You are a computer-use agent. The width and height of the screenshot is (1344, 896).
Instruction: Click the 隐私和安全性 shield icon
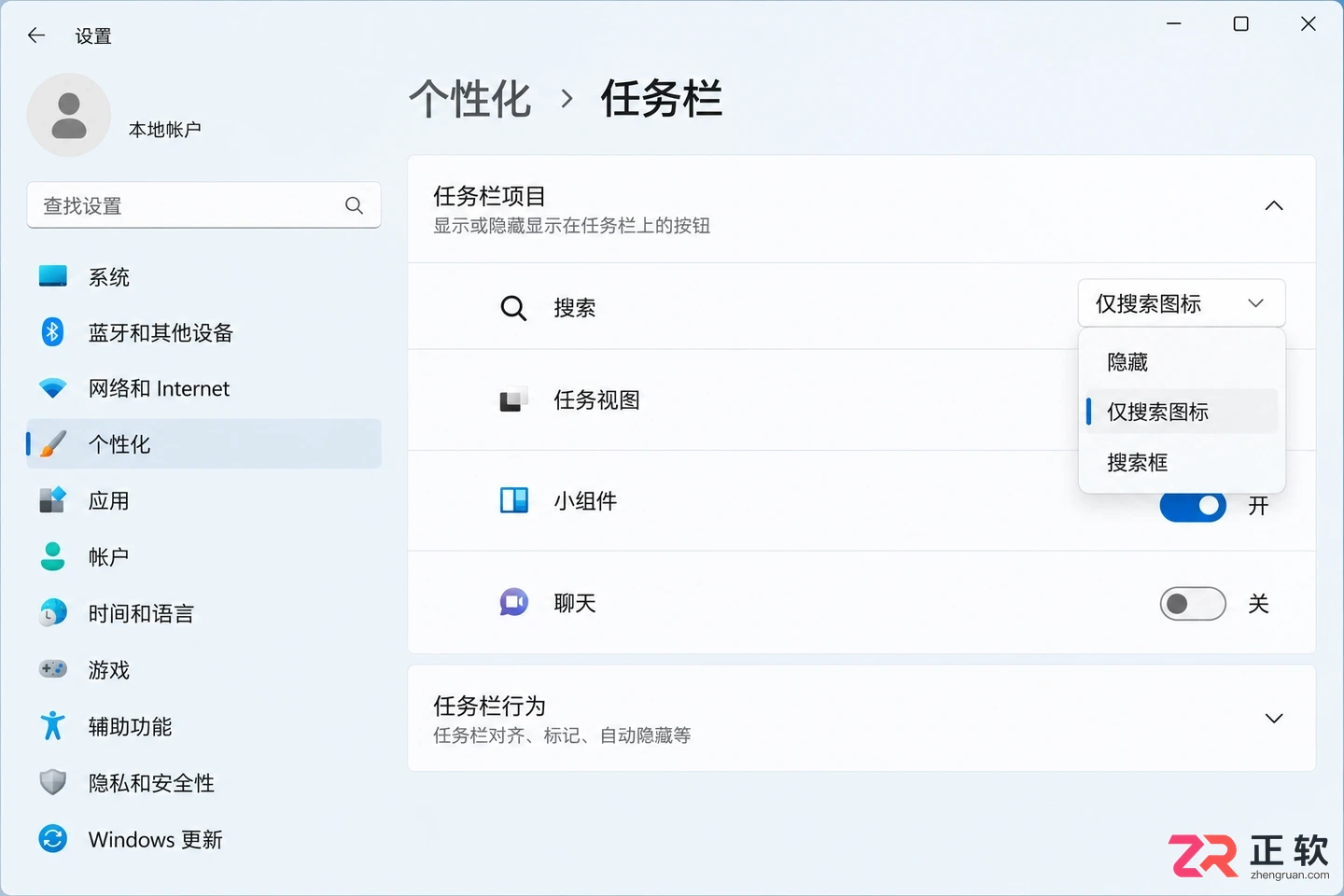pos(53,782)
